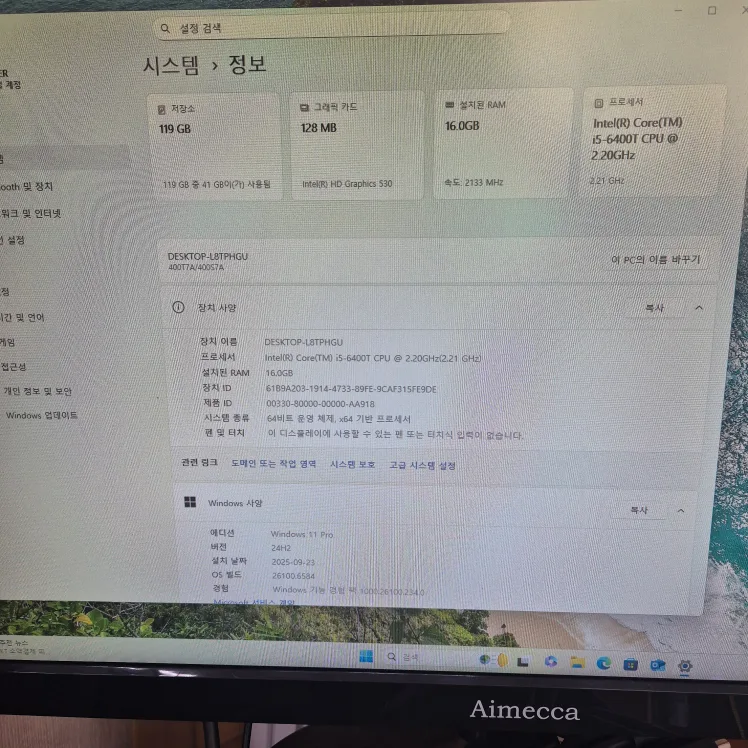Viewport: 748px width, 748px height.
Task: Open the Windows Start menu
Action: [366, 656]
